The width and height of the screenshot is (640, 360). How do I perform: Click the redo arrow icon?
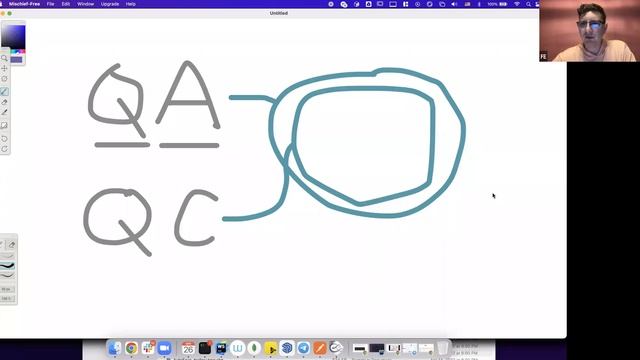click(4, 149)
